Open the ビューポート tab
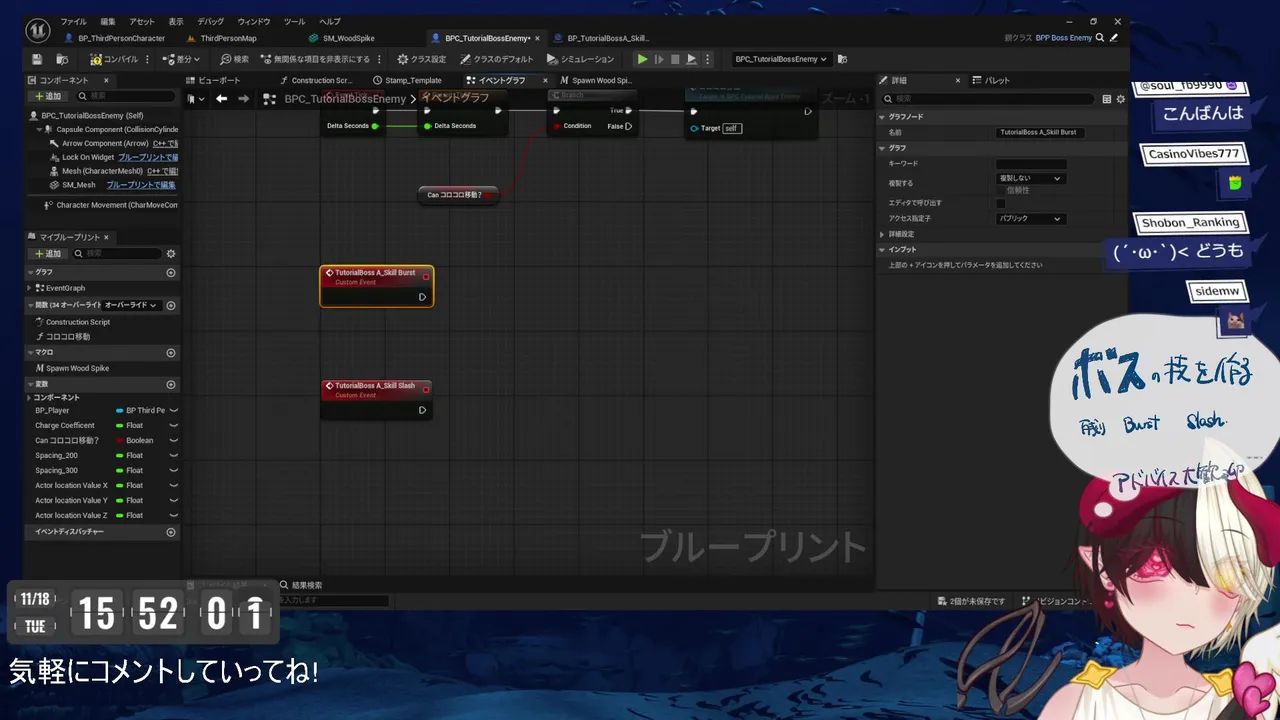The height and width of the screenshot is (720, 1280). click(x=213, y=80)
